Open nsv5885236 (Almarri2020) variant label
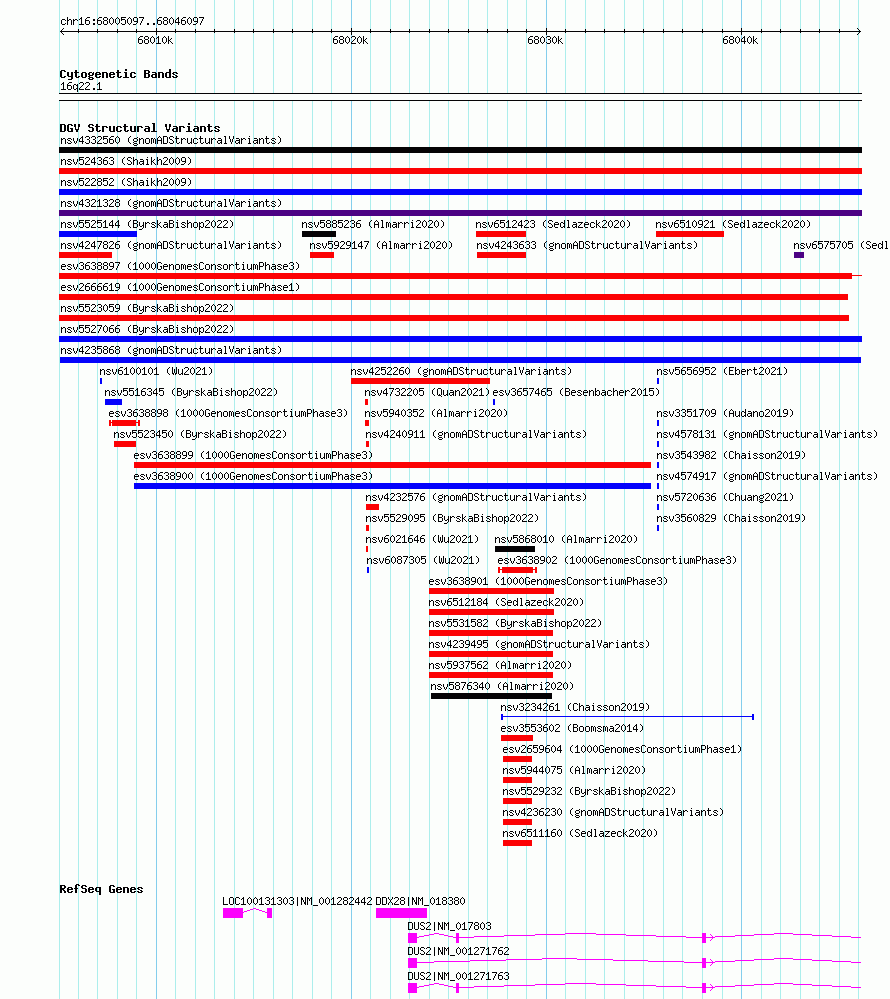This screenshot has height=999, width=890. point(373,224)
